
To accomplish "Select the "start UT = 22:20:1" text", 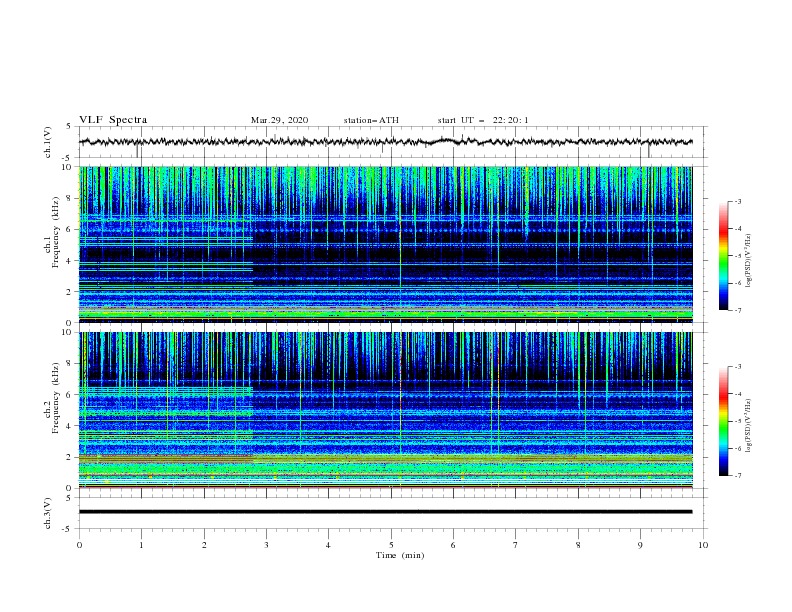I will tap(483, 120).
